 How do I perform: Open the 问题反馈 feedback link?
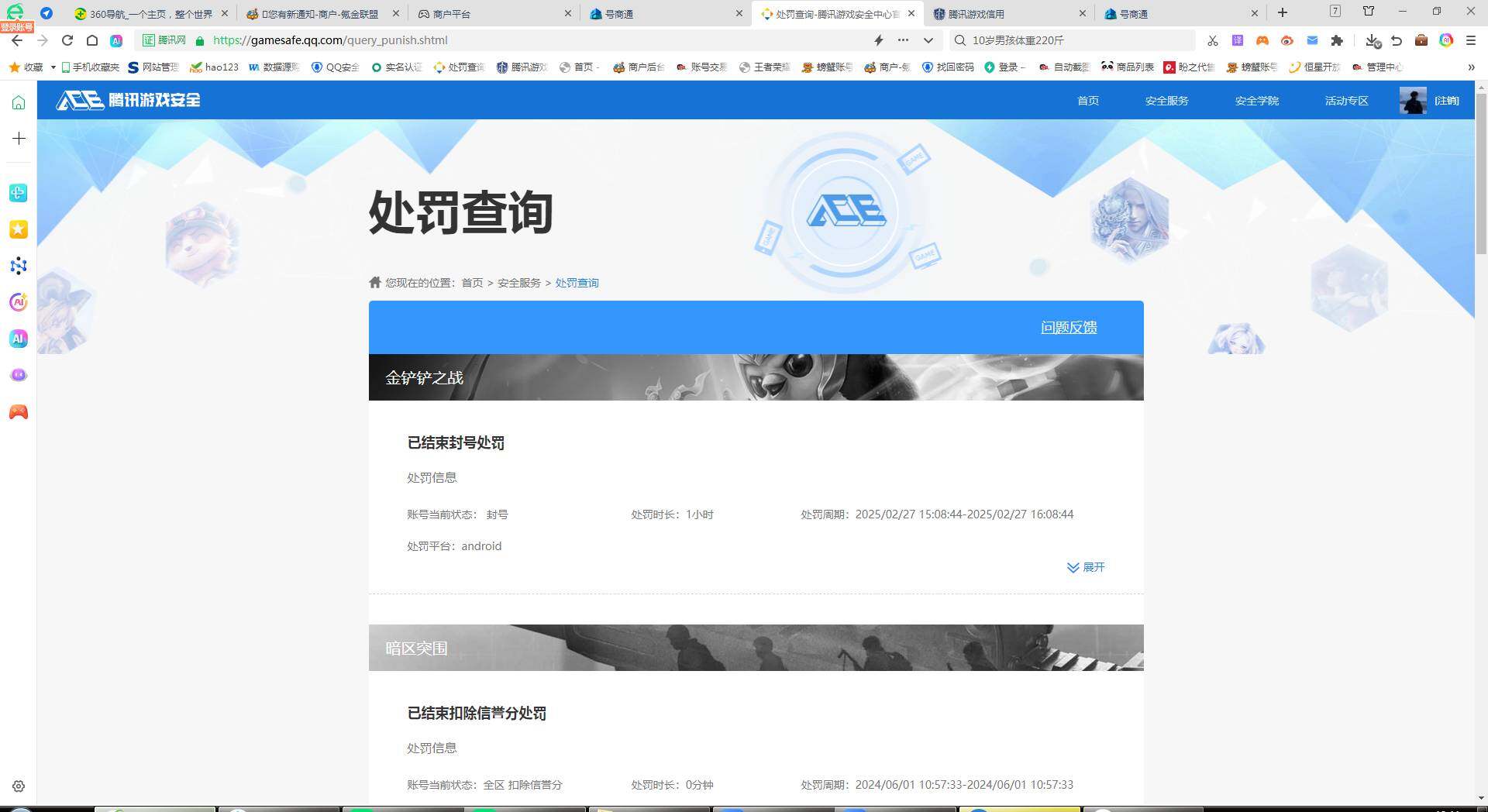[1069, 328]
